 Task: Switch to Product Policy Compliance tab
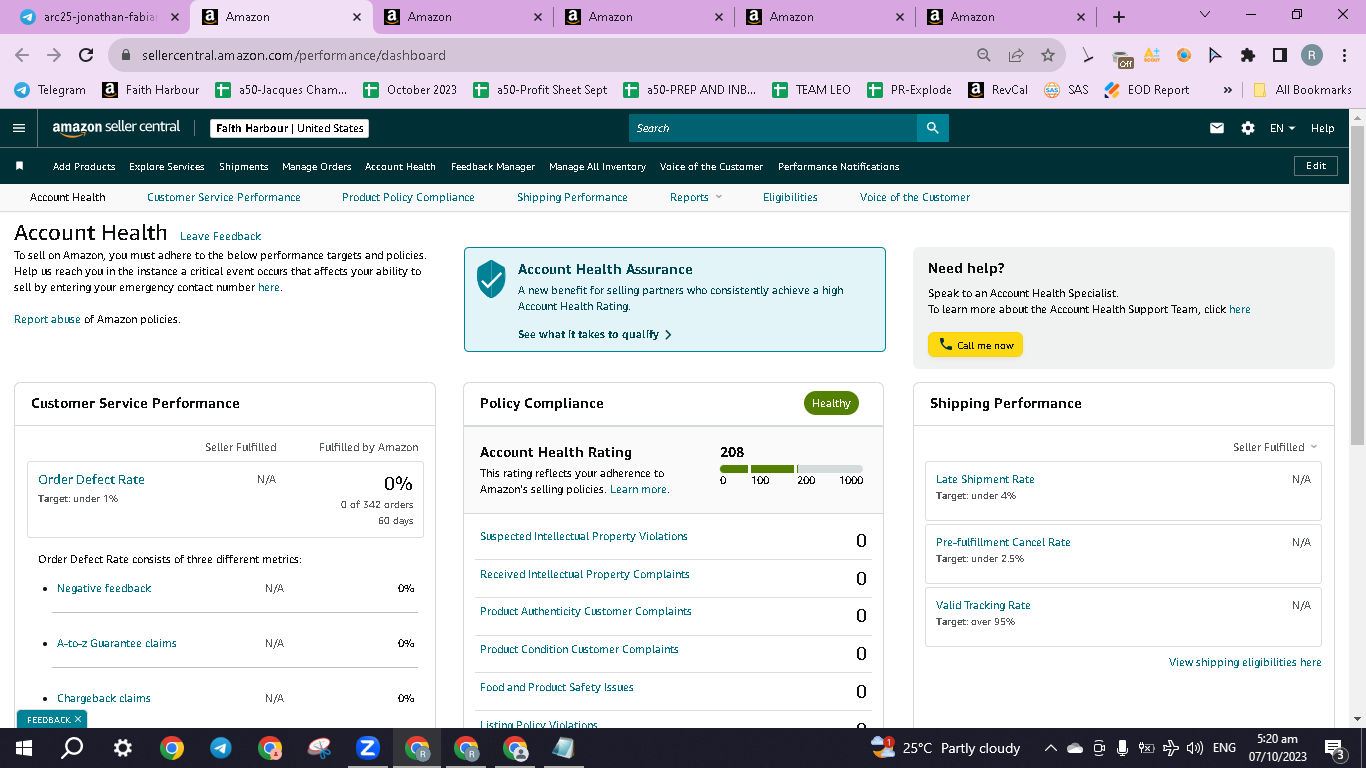408,197
